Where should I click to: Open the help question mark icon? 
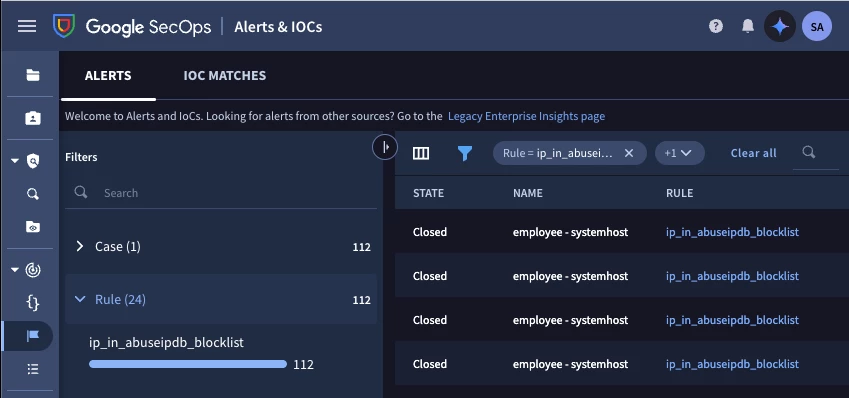tap(716, 26)
